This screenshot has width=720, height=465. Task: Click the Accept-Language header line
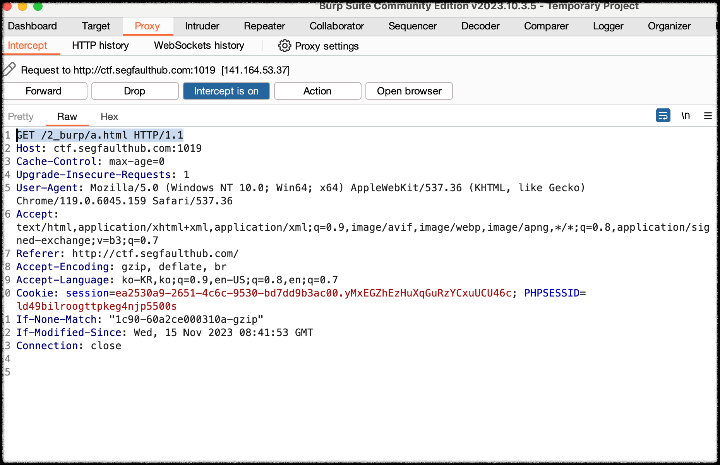177,280
